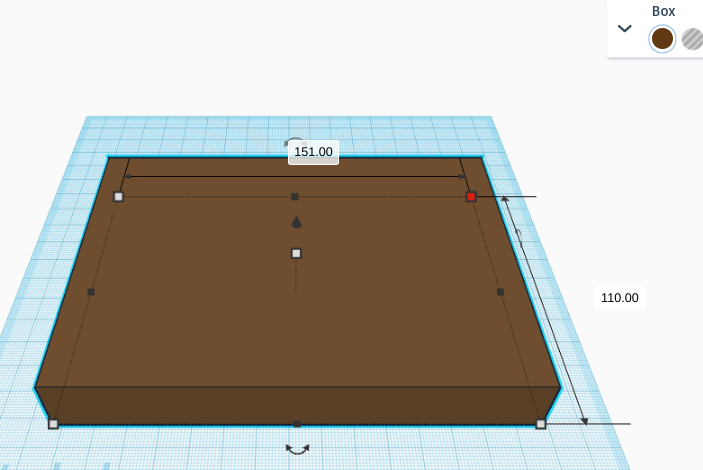Edit the 110.00 length dimension field

(x=620, y=298)
